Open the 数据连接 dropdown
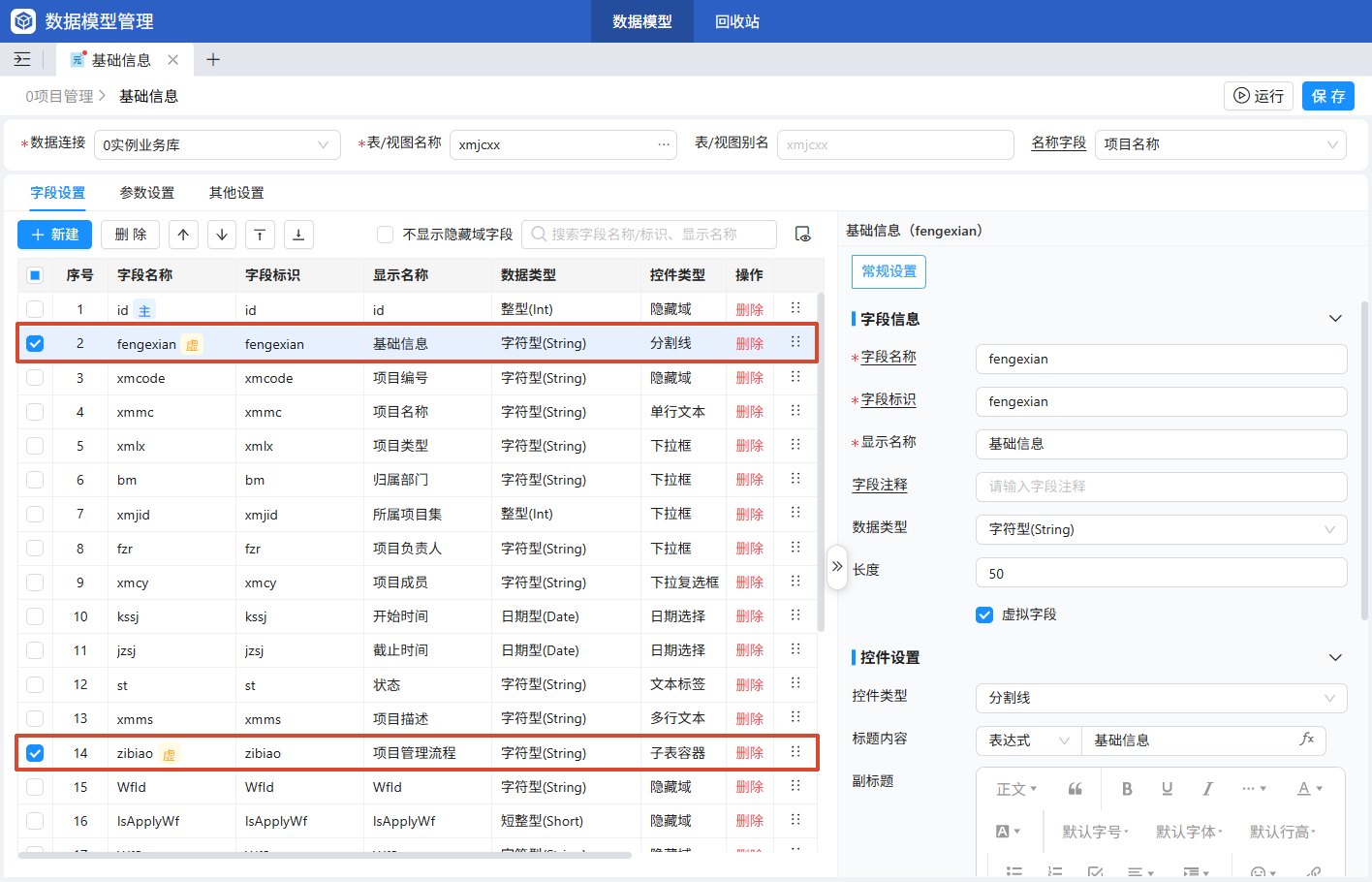This screenshot has width=1372, height=882. pos(218,144)
